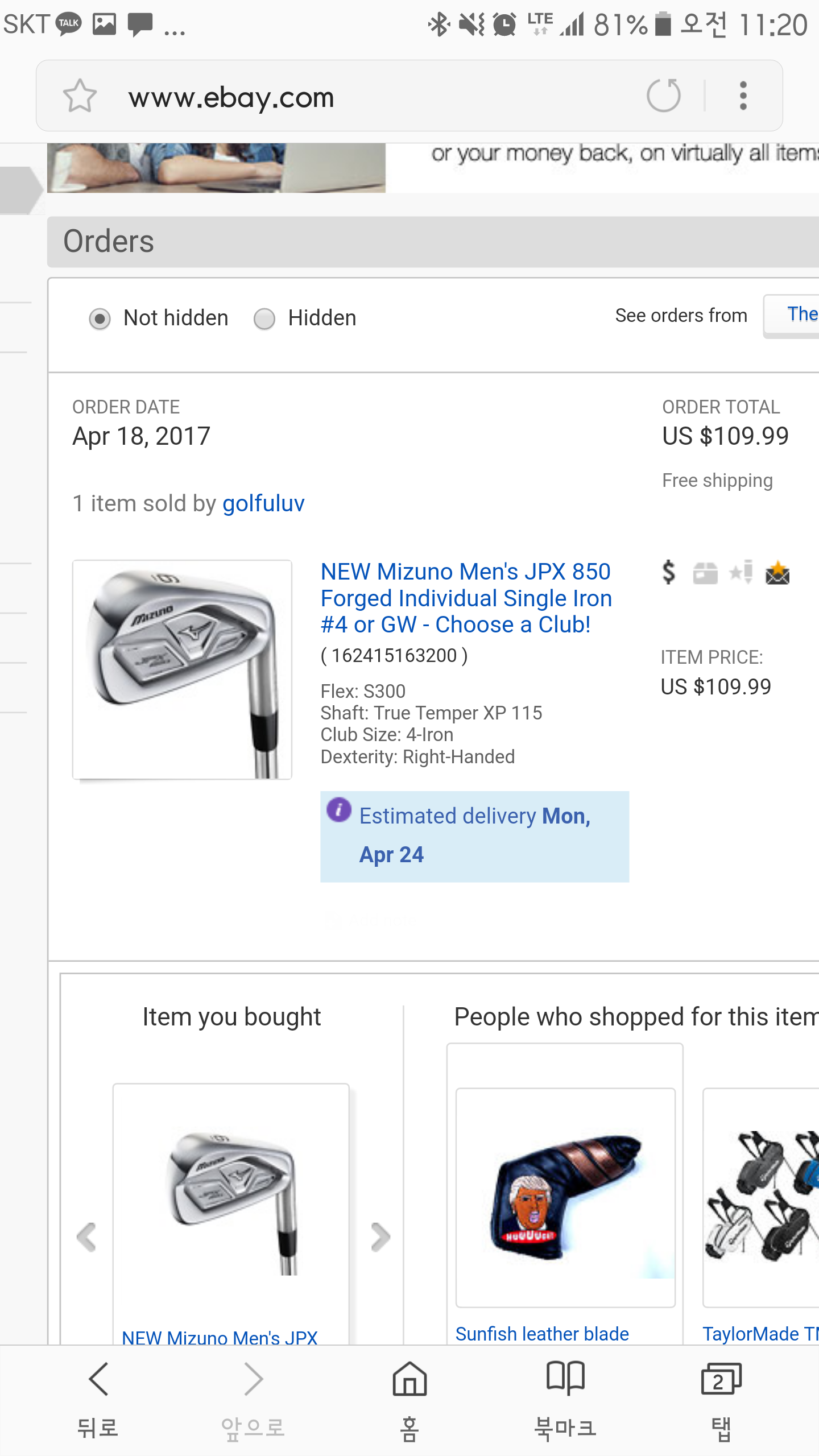Tap the envelope feedback received icon

777,573
